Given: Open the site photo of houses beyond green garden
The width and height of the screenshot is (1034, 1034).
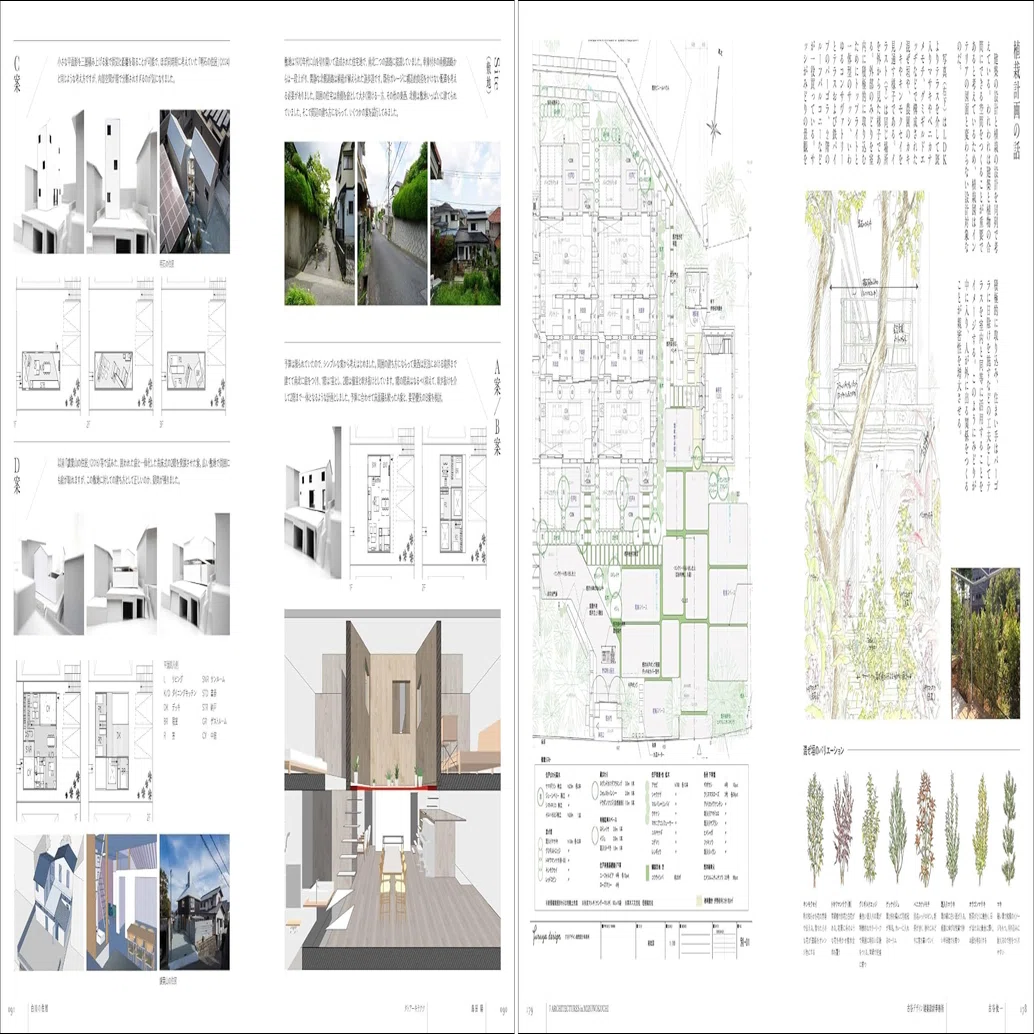Looking at the screenshot, I should 465,223.
